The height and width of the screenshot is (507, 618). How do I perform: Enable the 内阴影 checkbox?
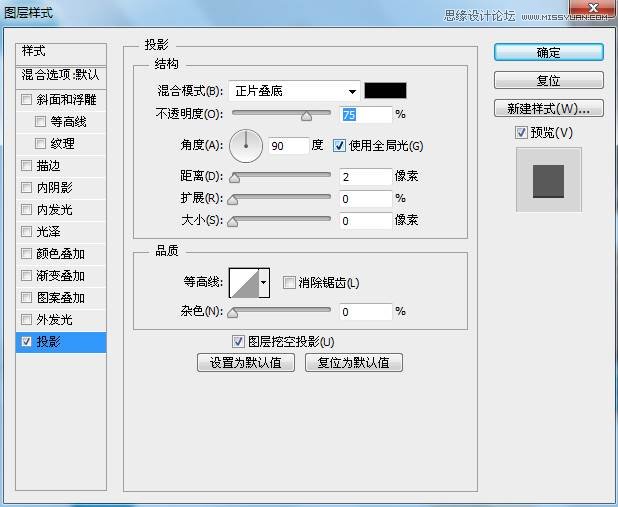coord(26,187)
